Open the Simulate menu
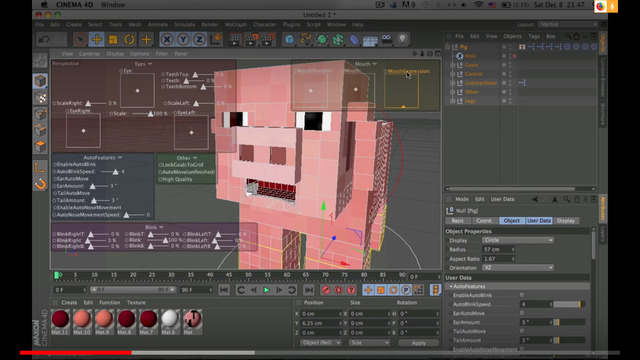640x360 pixels. tap(184, 24)
